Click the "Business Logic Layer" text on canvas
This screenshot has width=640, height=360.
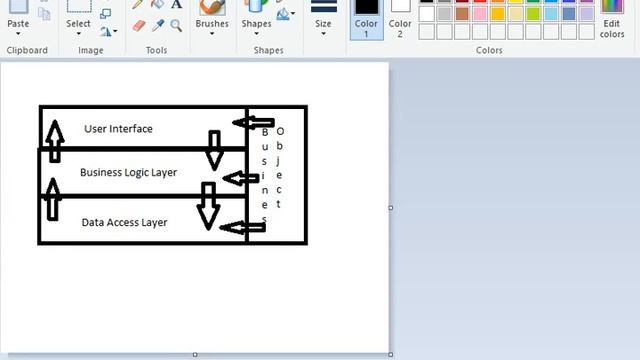pos(129,173)
